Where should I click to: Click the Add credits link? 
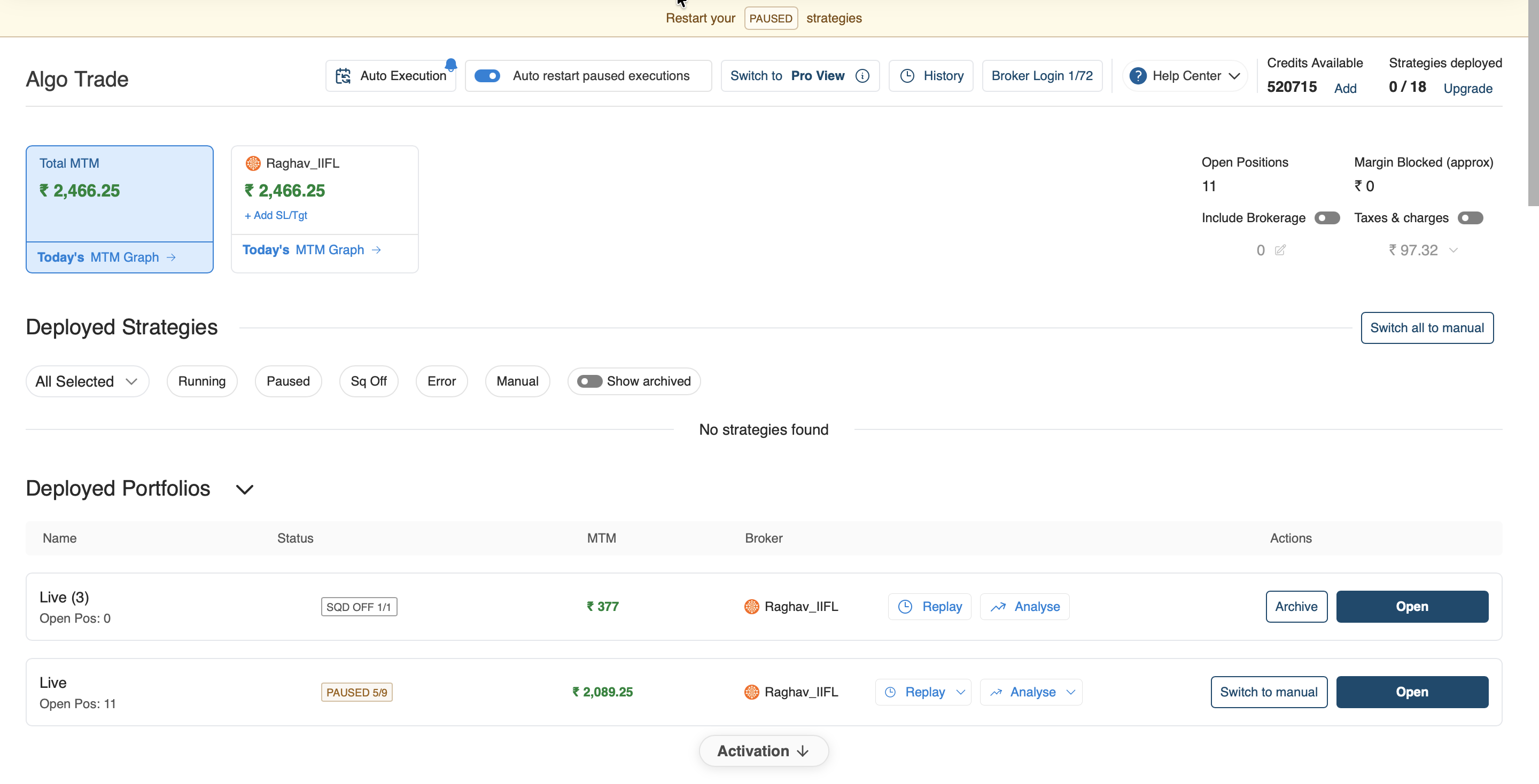1345,88
